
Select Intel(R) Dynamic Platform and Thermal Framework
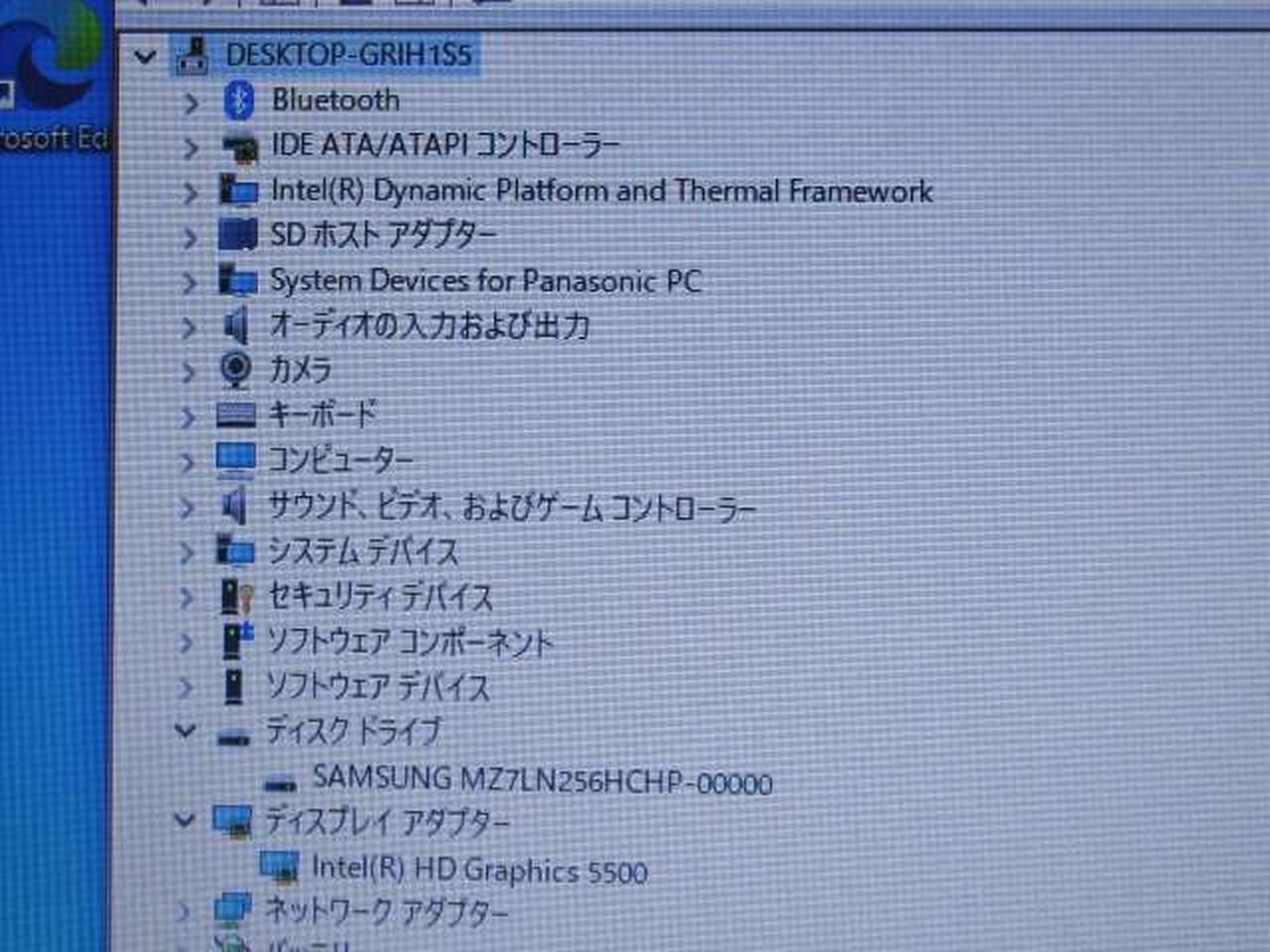click(x=601, y=190)
